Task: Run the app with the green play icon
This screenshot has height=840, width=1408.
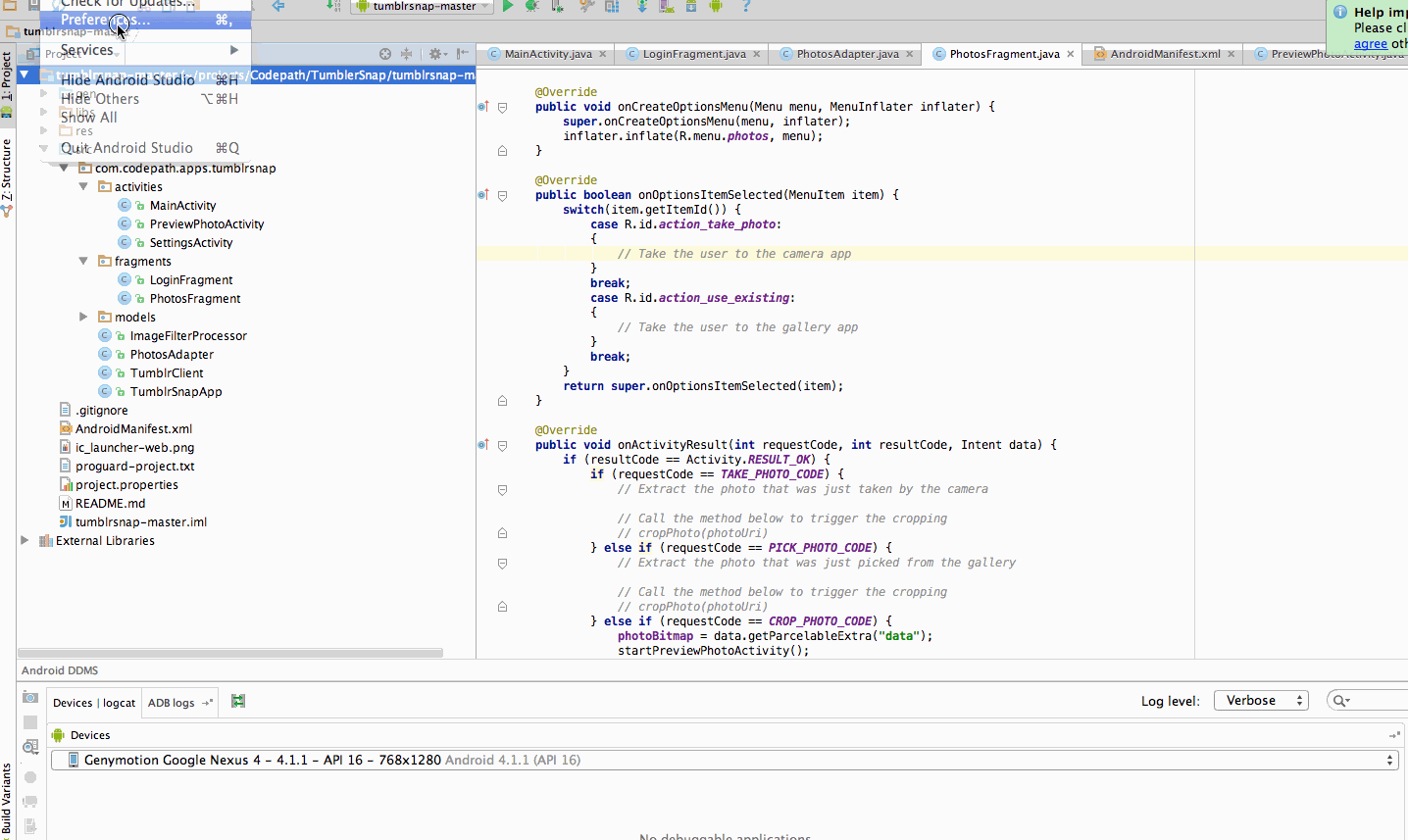Action: click(508, 6)
